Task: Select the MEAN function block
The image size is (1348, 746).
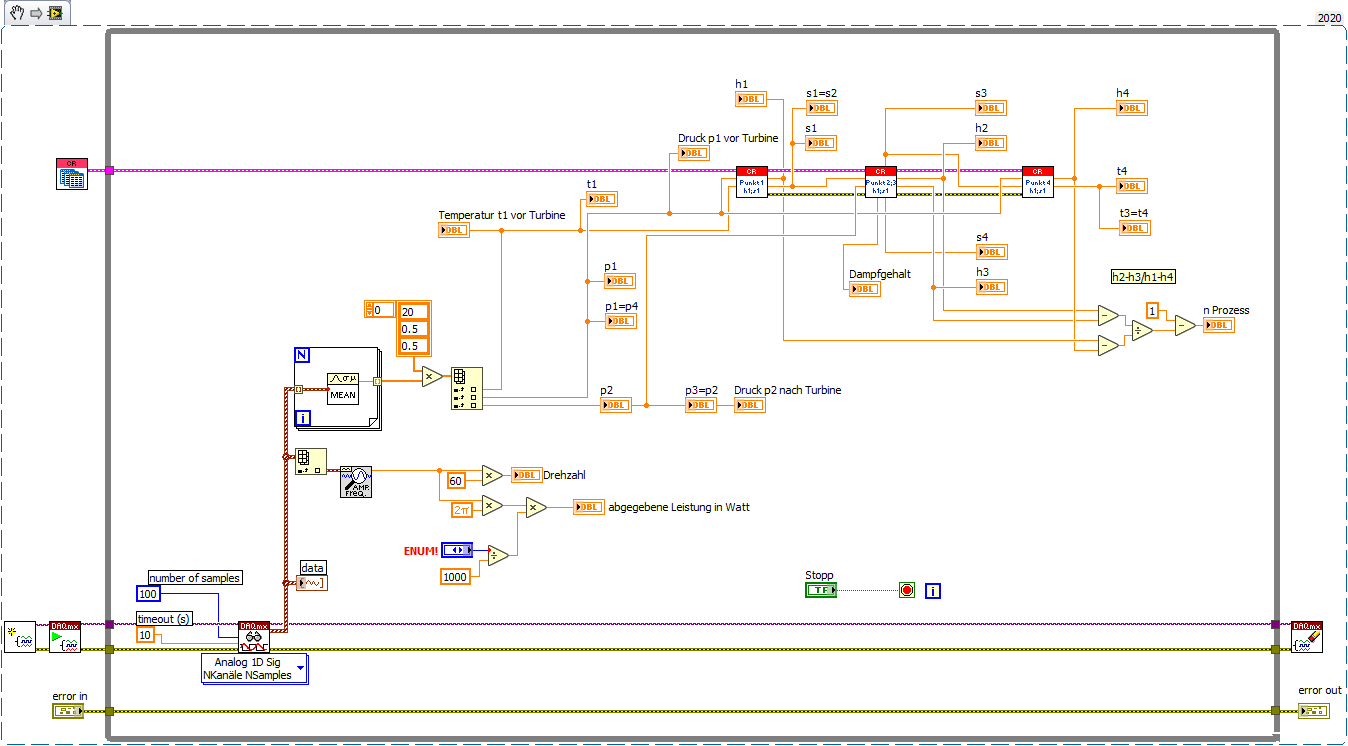Action: [343, 387]
